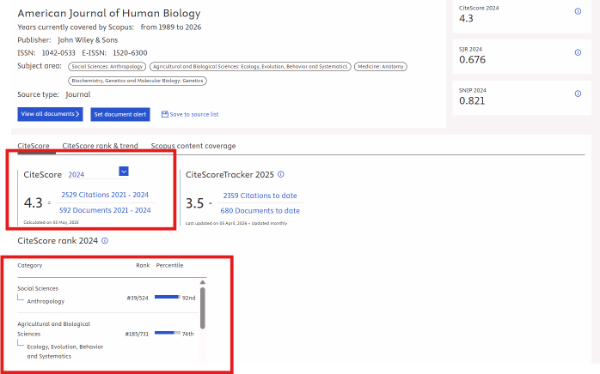Click info icon next to CiteScoreTracker 2025
This screenshot has height=374, width=600.
281,175
